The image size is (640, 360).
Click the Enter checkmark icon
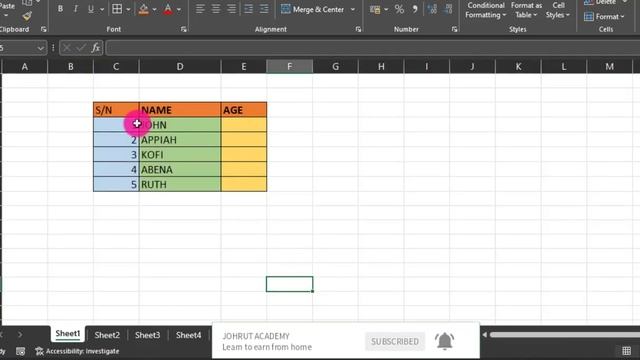click(x=81, y=48)
